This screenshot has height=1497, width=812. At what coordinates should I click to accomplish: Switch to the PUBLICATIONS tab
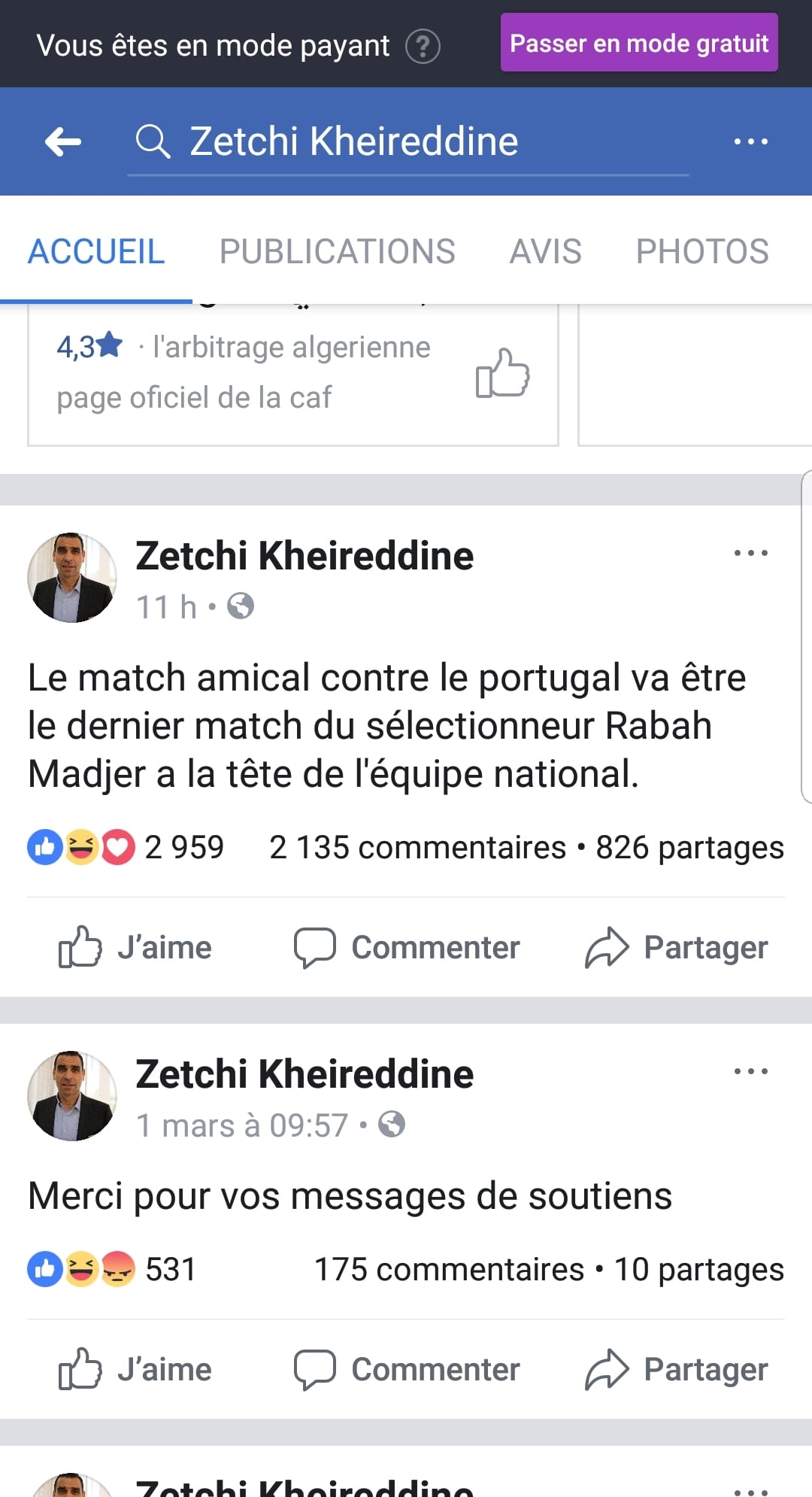tap(337, 251)
